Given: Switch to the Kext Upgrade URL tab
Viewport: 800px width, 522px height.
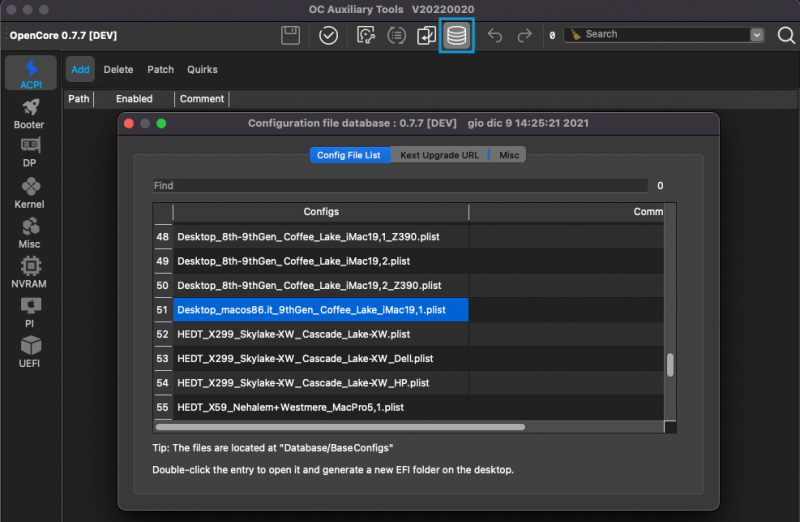Looking at the screenshot, I should click(439, 155).
